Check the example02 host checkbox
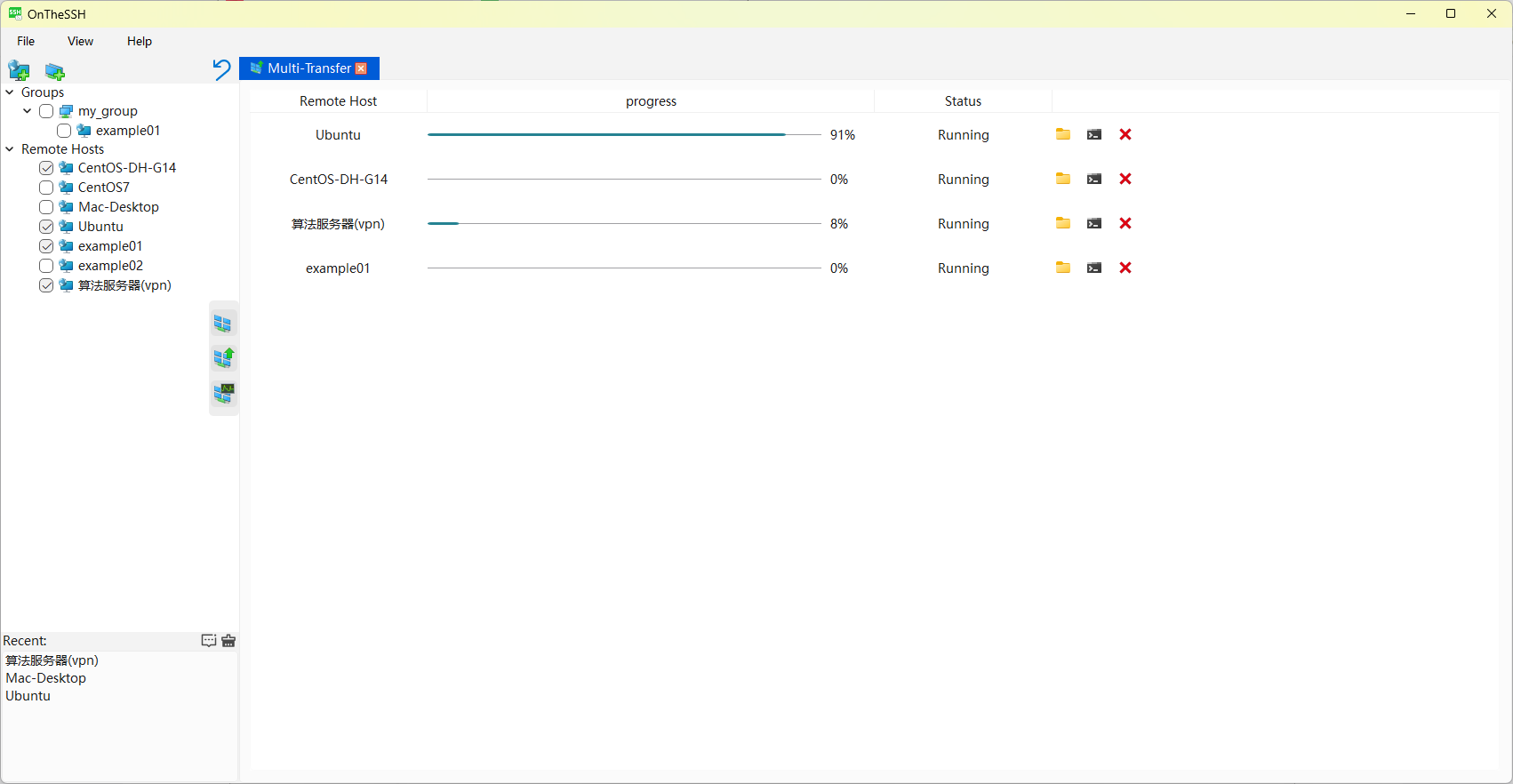This screenshot has height=784, width=1513. [46, 266]
